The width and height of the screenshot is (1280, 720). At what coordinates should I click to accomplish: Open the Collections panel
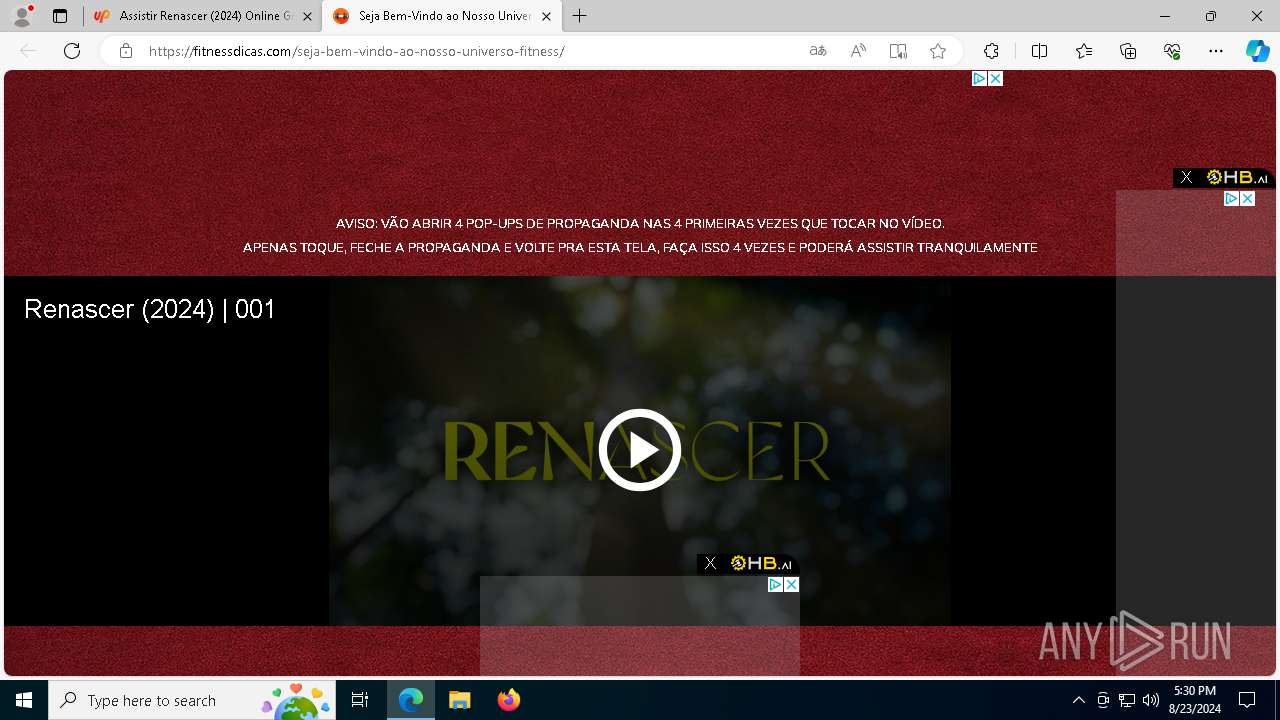[x=1128, y=51]
